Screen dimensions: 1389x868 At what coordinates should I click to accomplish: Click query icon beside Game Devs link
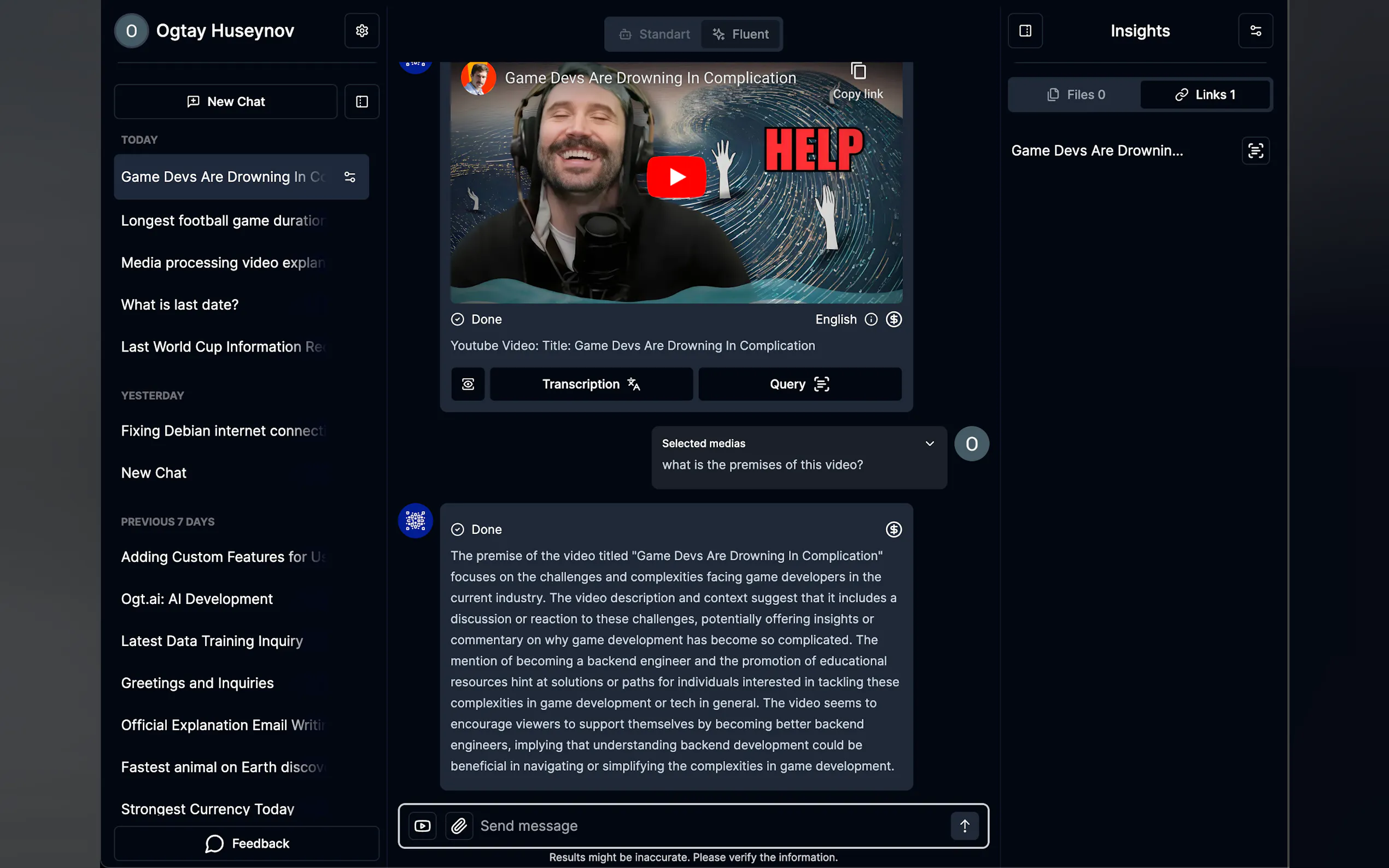pos(1255,151)
